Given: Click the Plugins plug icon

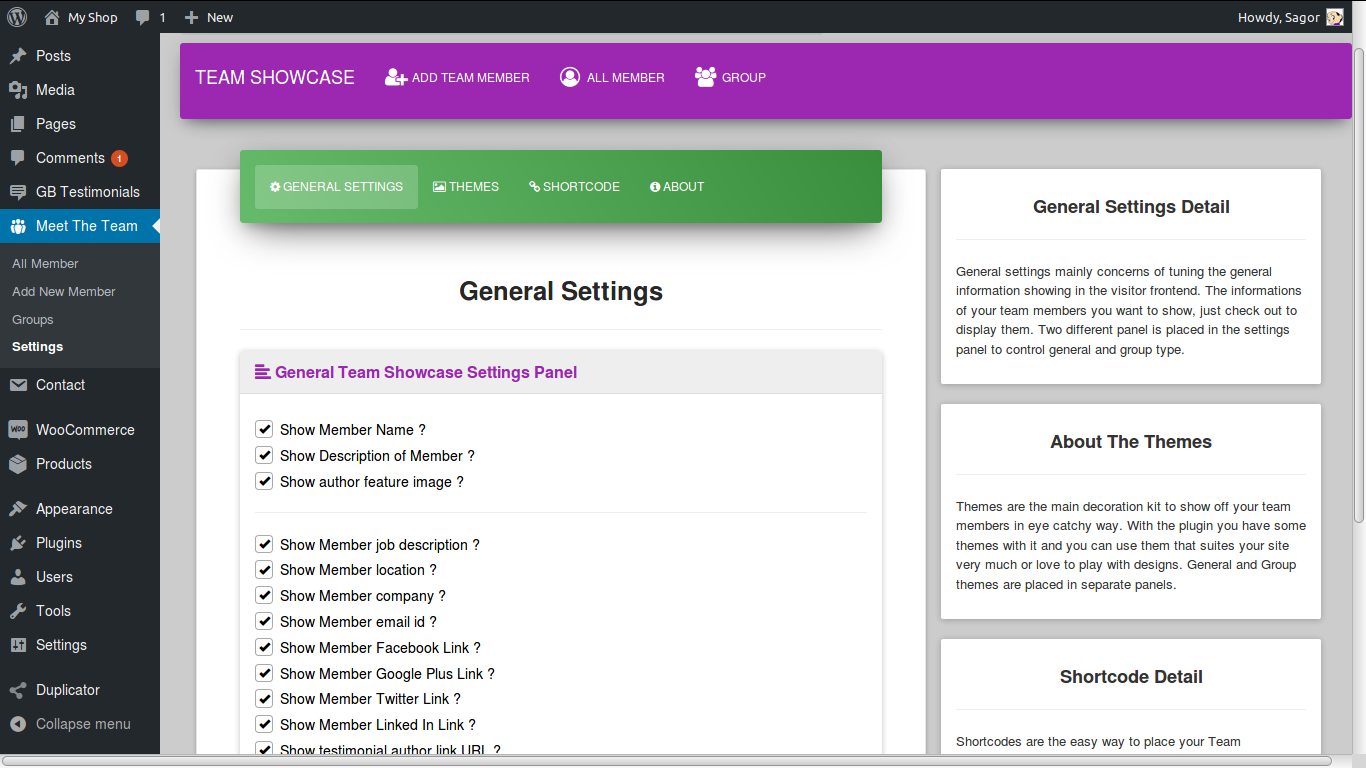Looking at the screenshot, I should pyautogui.click(x=18, y=543).
